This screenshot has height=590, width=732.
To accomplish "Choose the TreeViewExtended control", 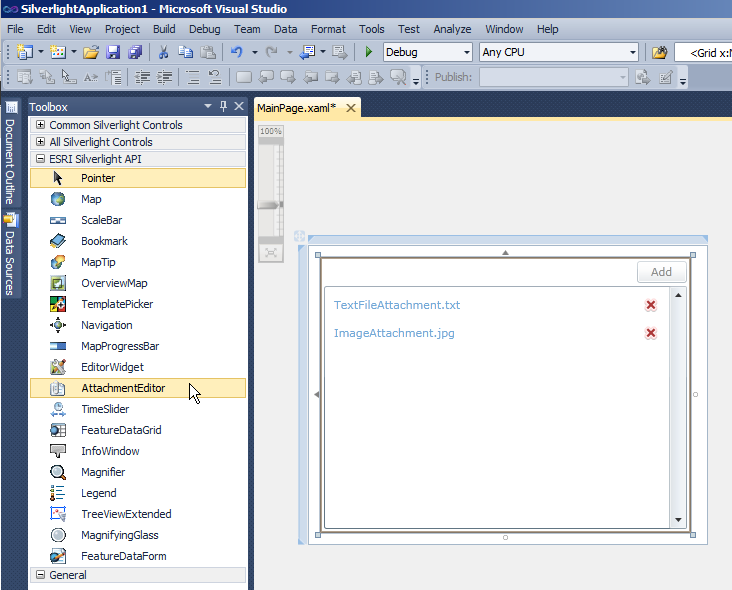I will coord(138,514).
